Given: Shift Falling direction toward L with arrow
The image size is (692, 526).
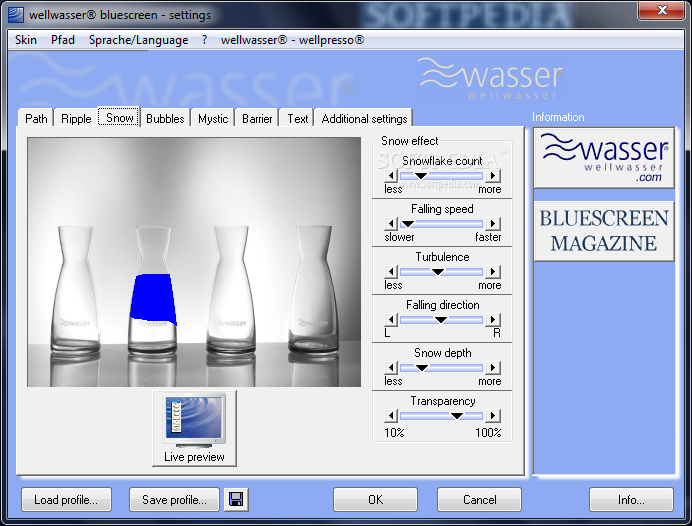Looking at the screenshot, I should [x=391, y=319].
